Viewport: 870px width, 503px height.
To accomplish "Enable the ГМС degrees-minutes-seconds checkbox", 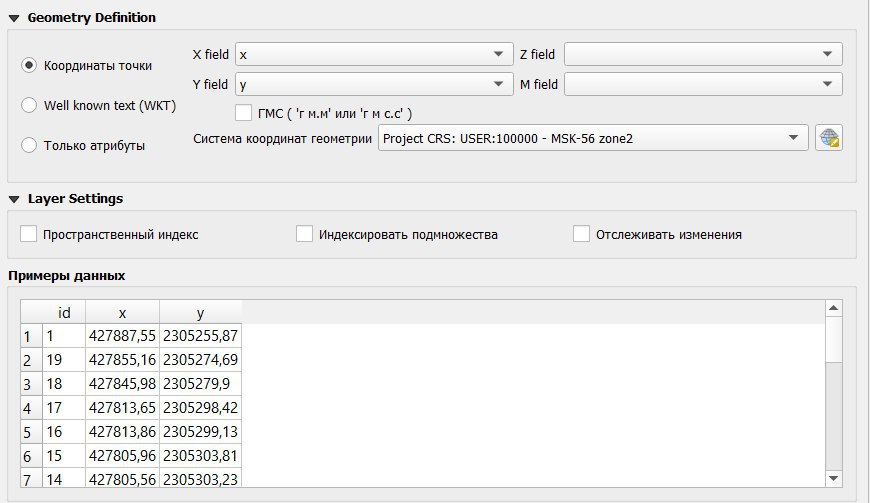I will [244, 113].
